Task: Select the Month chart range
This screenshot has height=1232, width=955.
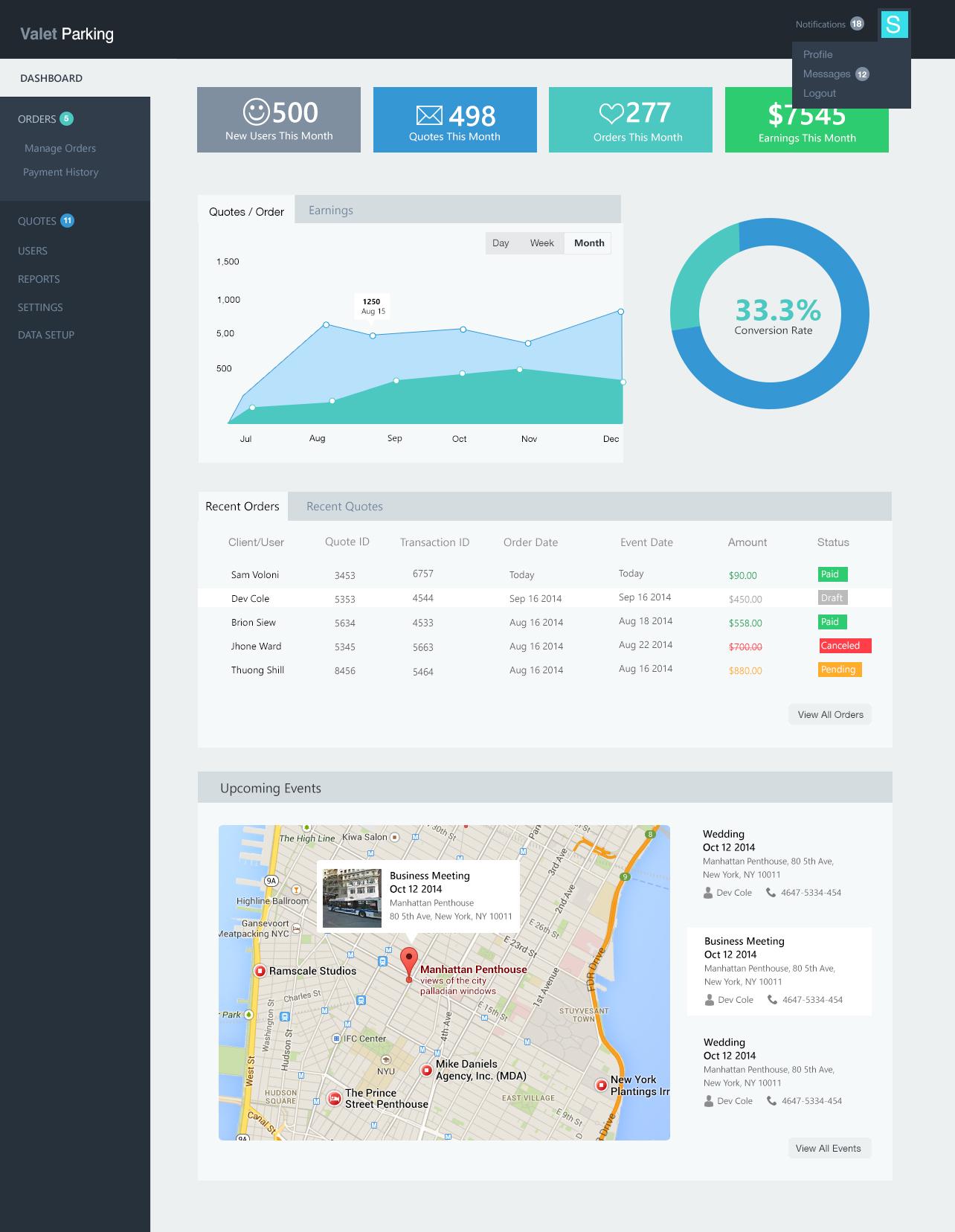Action: tap(588, 243)
